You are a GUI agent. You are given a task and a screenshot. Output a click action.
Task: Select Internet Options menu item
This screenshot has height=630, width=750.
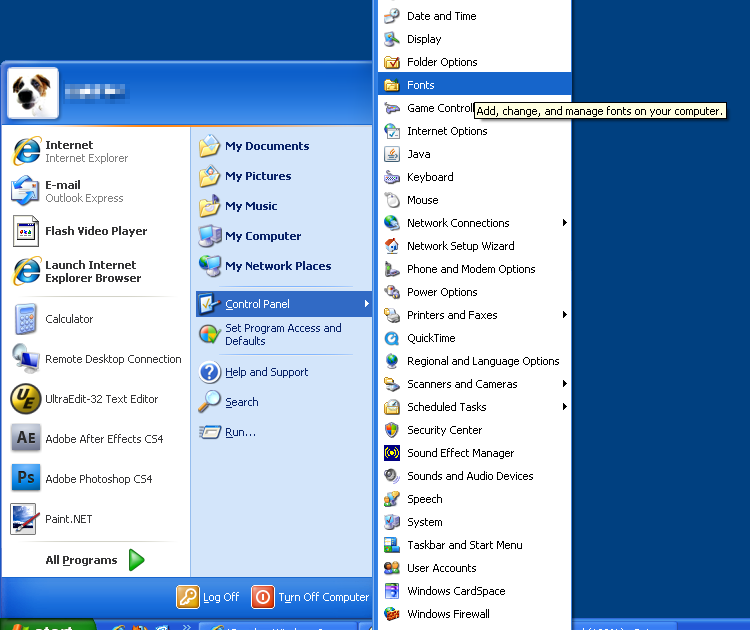pyautogui.click(x=474, y=131)
